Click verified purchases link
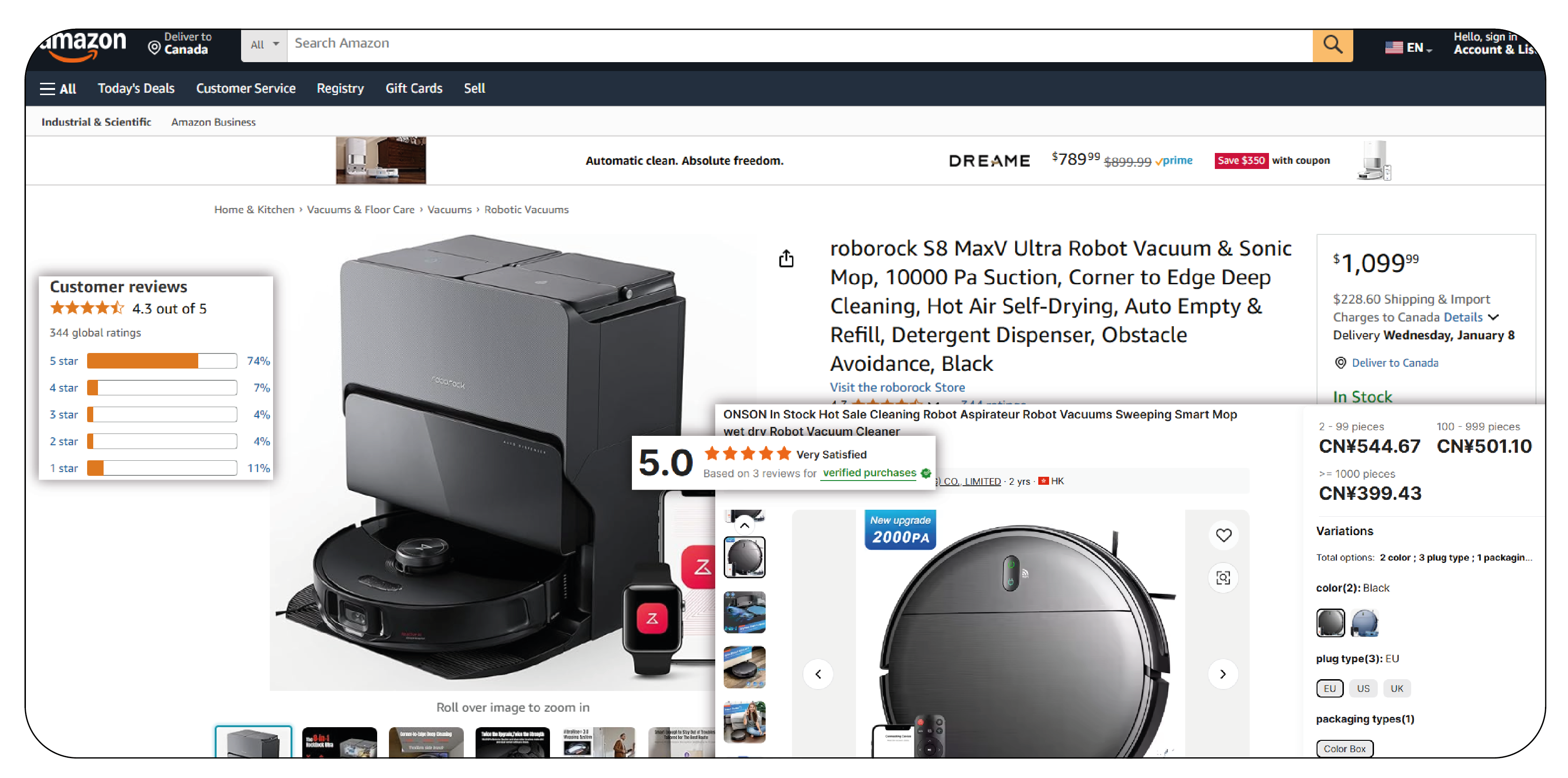Screen dimensions: 1568x778 point(869,473)
